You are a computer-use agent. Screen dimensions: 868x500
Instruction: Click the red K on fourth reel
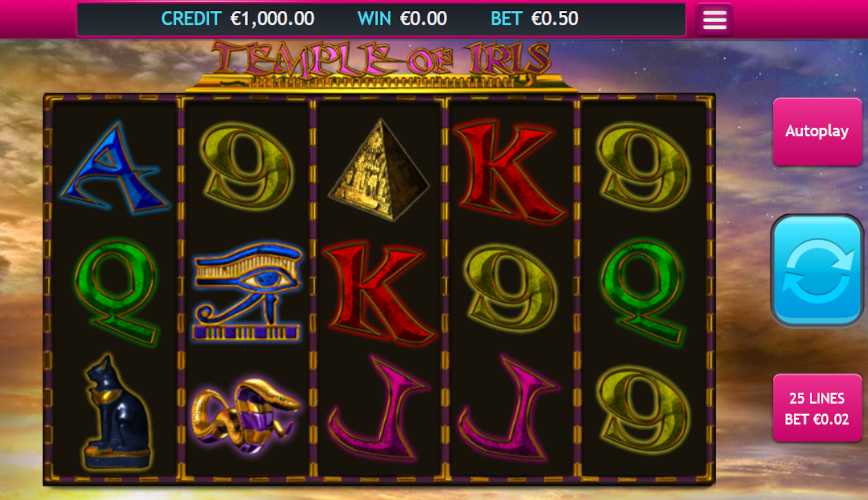click(508, 172)
